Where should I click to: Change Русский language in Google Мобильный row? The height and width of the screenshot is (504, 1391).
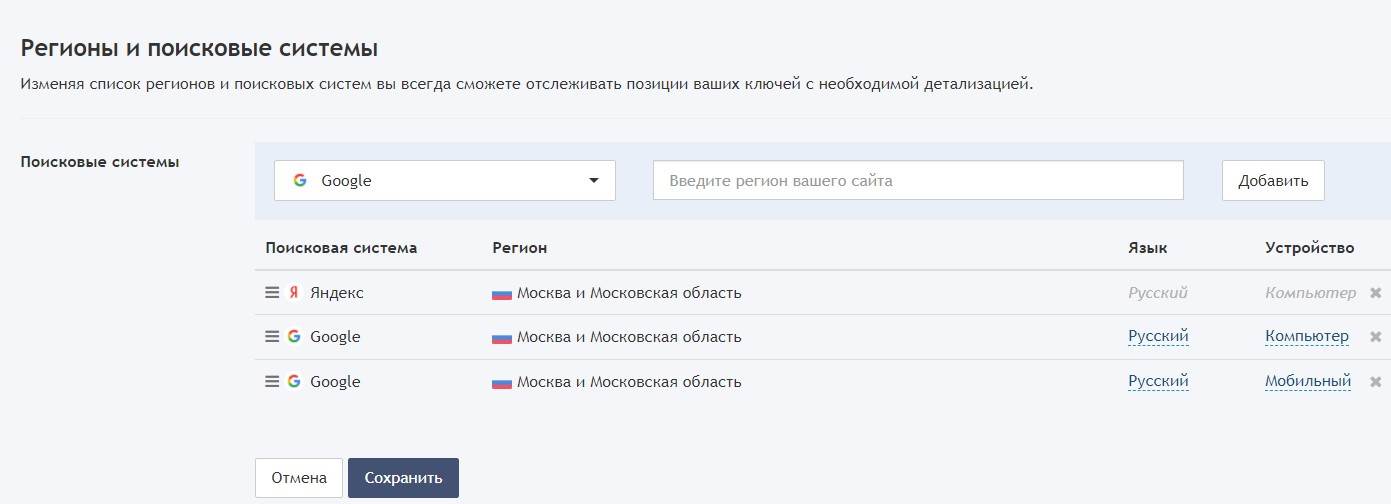[x=1158, y=382]
